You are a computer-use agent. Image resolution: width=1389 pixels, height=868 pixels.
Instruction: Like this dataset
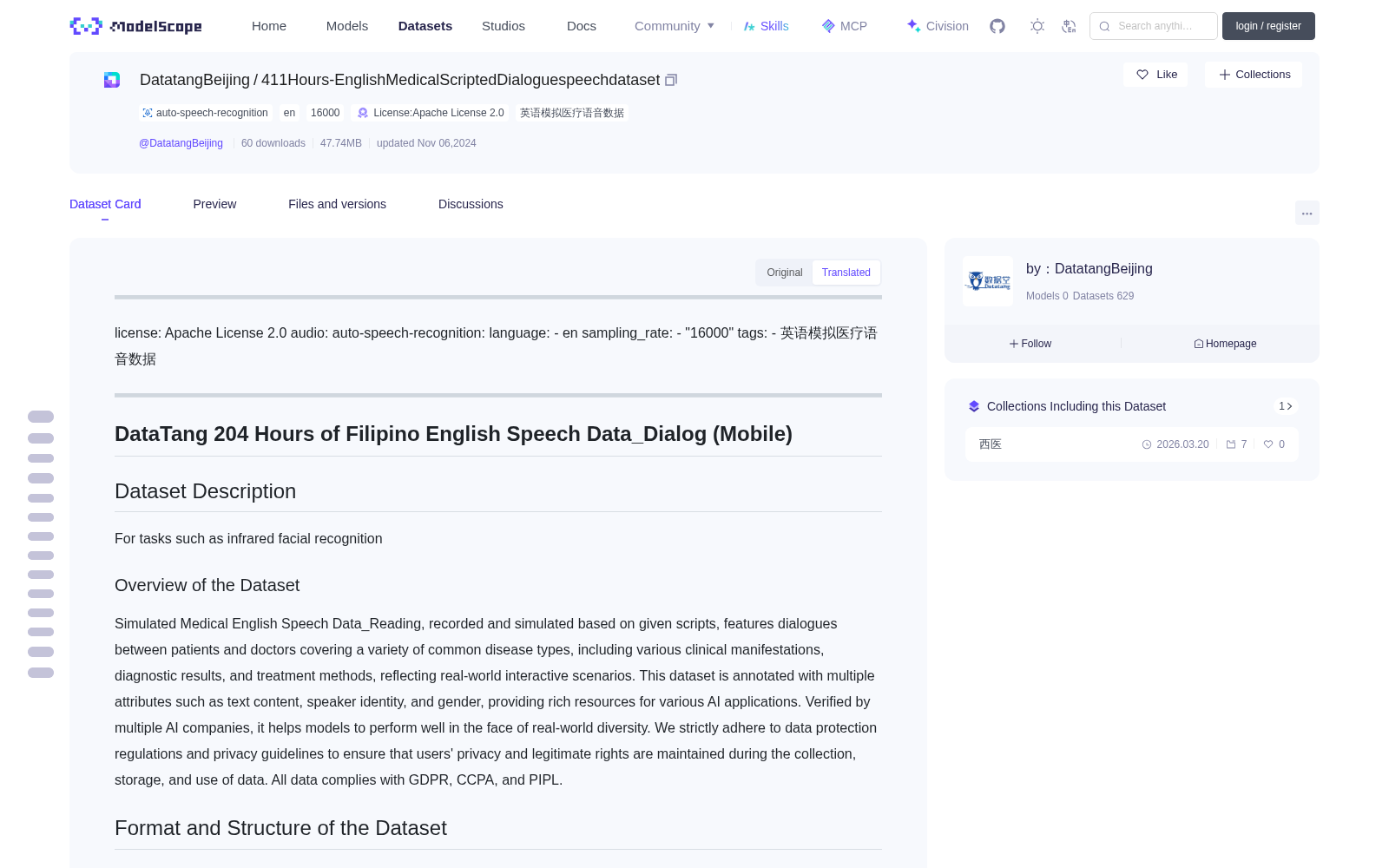point(1156,75)
